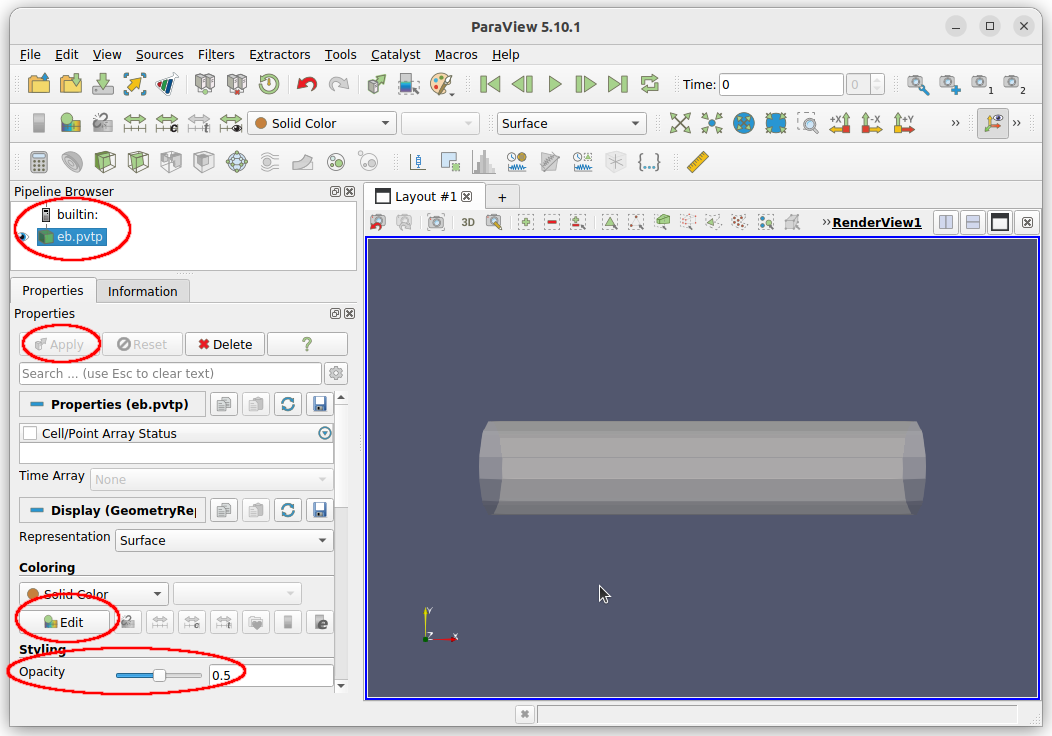Image resolution: width=1052 pixels, height=736 pixels.
Task: Set view direction to +X
Action: pyautogui.click(x=839, y=123)
